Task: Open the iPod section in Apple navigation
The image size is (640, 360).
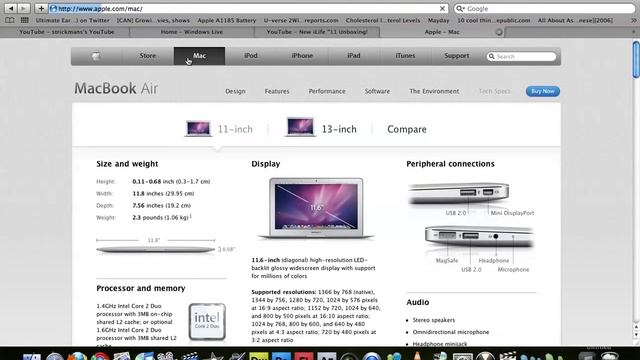Action: (251, 56)
